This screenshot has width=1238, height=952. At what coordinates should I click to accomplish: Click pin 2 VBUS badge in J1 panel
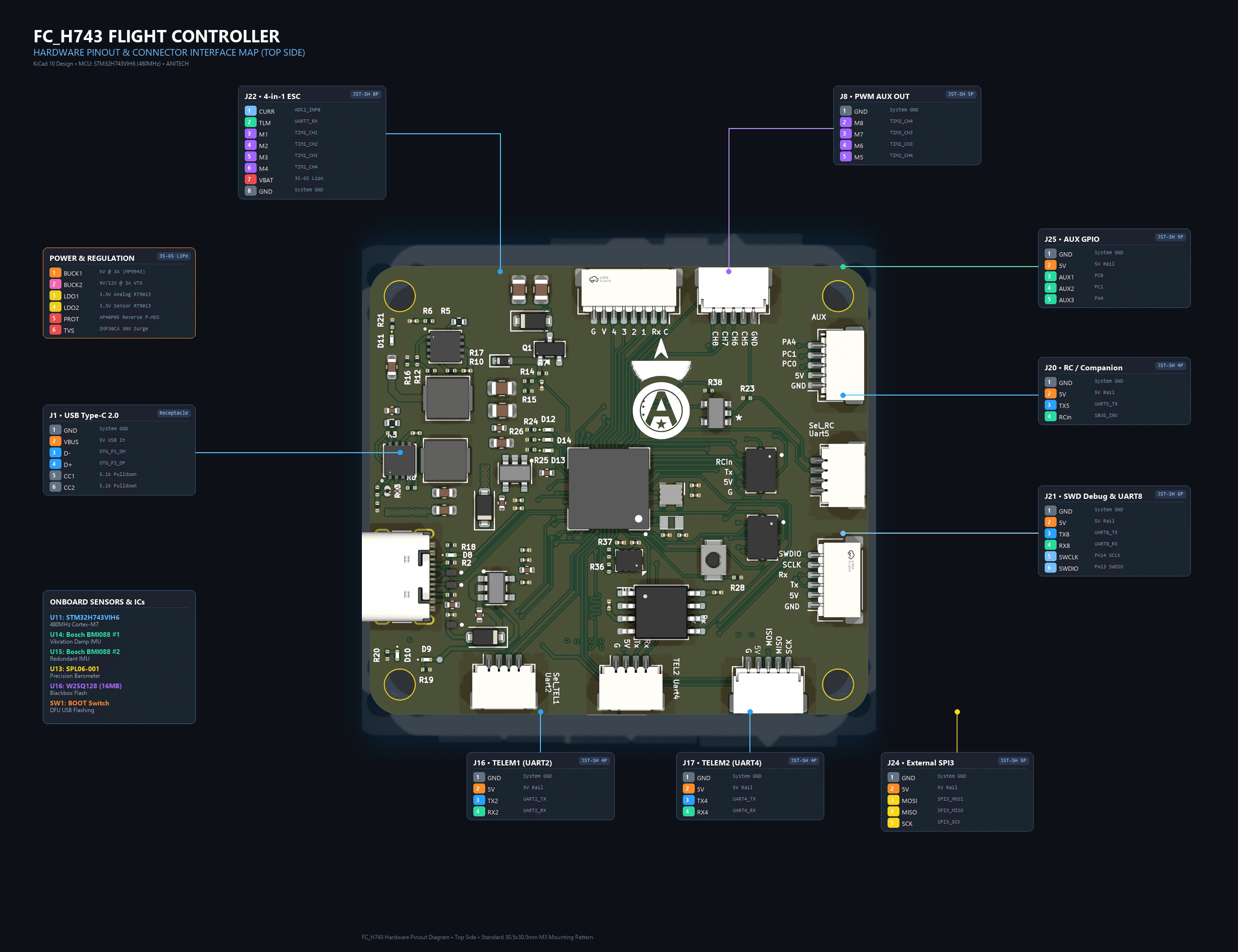point(54,441)
